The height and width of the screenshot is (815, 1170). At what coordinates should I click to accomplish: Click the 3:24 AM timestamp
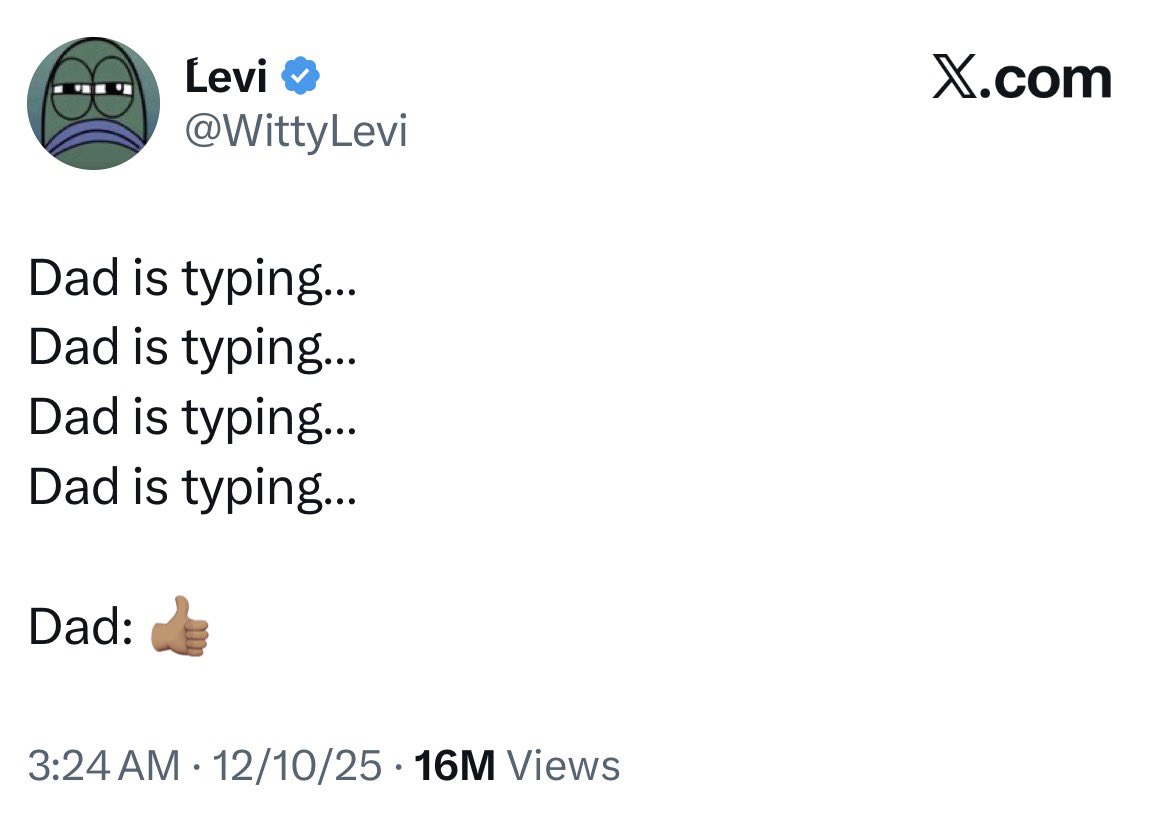tap(104, 767)
